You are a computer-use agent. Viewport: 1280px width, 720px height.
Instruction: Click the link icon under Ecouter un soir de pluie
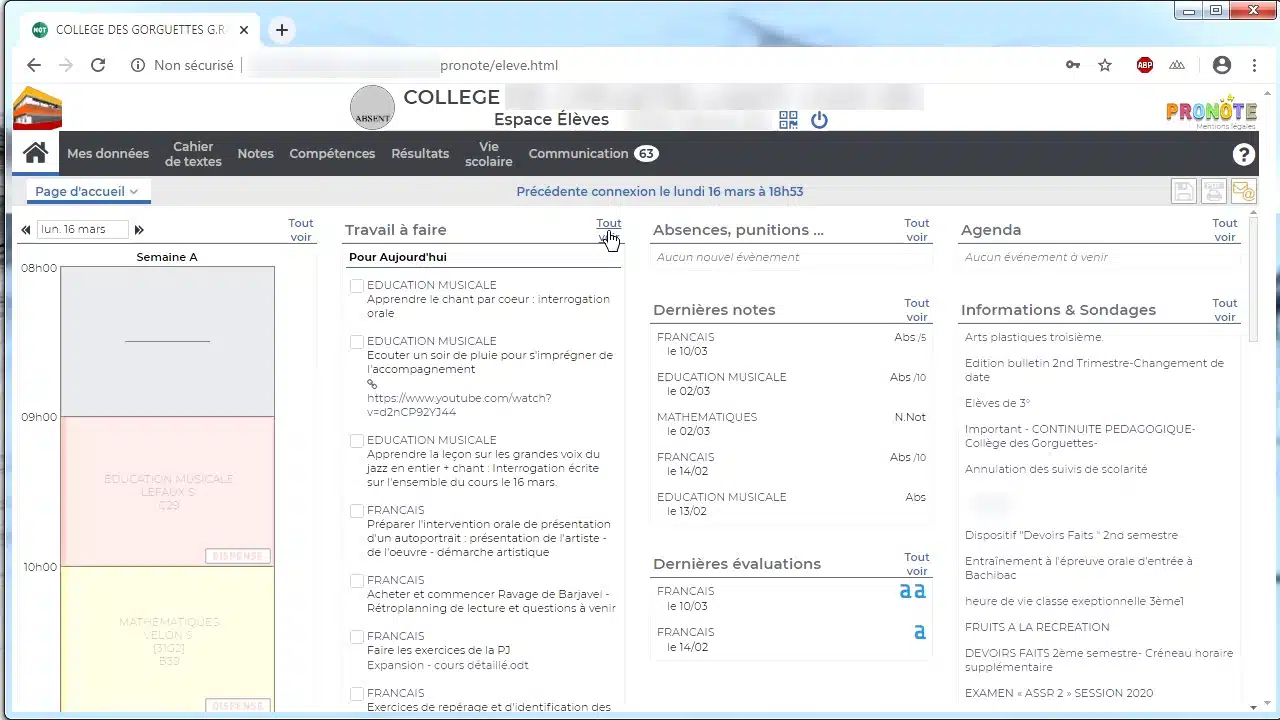[x=372, y=384]
